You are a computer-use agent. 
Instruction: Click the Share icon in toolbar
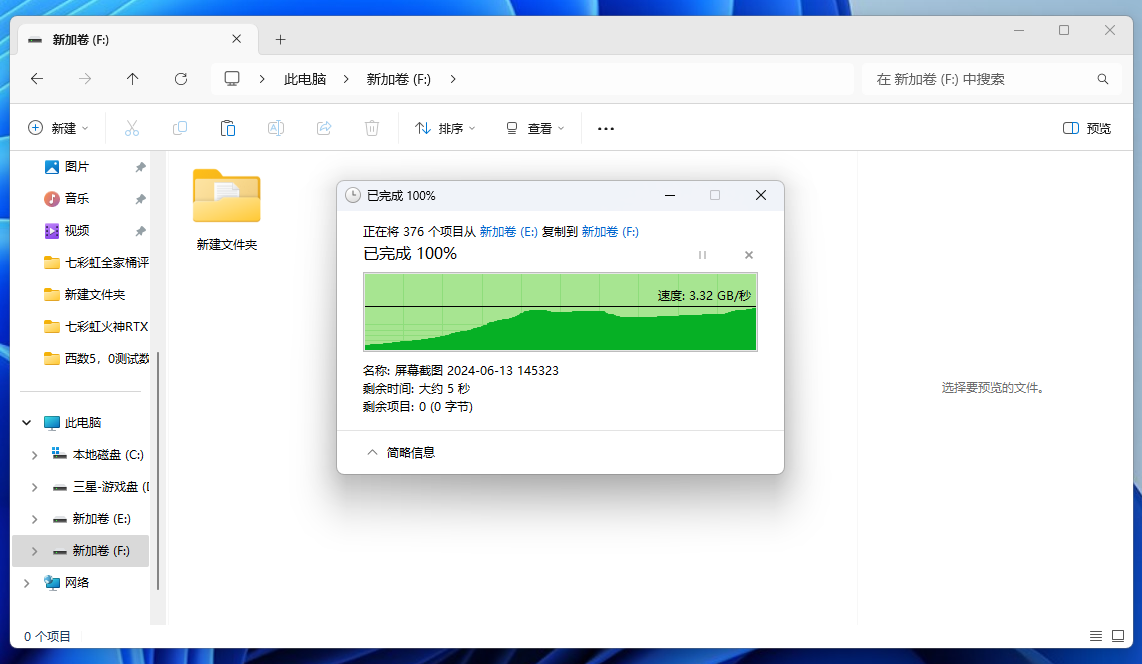(x=324, y=128)
